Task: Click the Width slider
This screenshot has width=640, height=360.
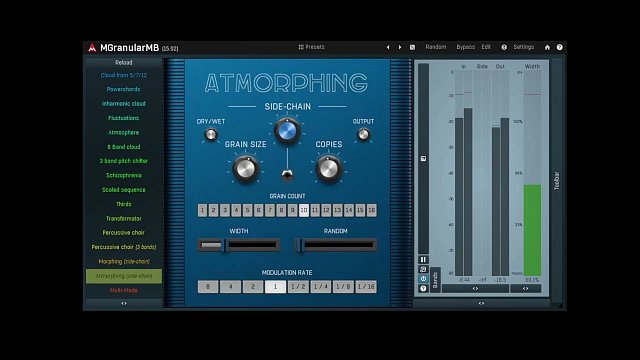Action: 239,245
